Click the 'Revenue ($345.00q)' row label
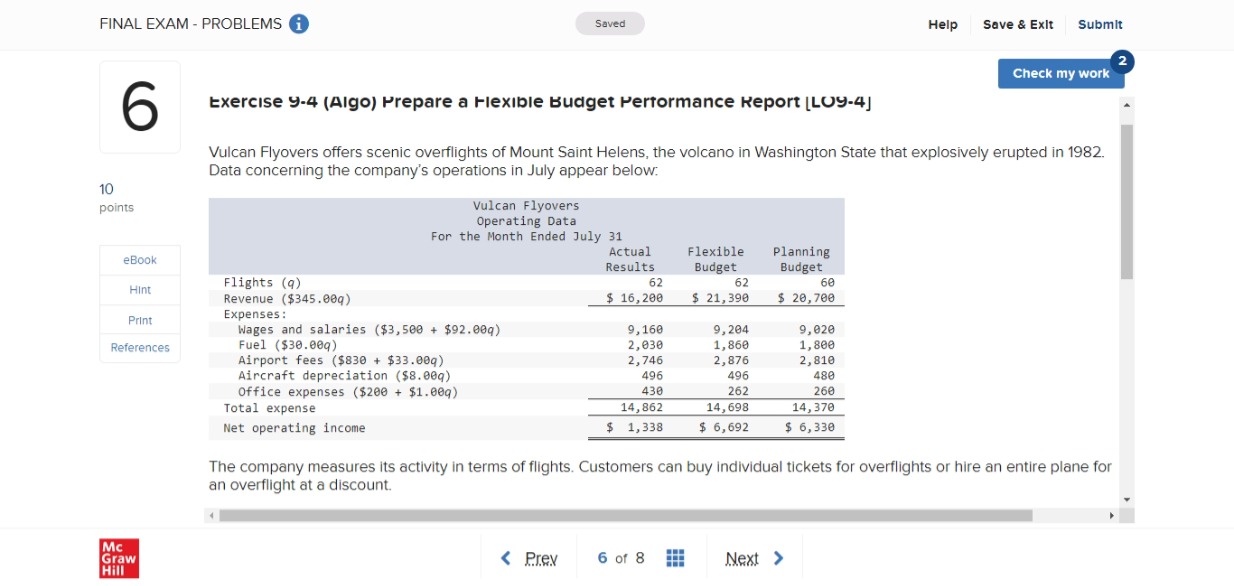The width and height of the screenshot is (1234, 586). click(287, 298)
